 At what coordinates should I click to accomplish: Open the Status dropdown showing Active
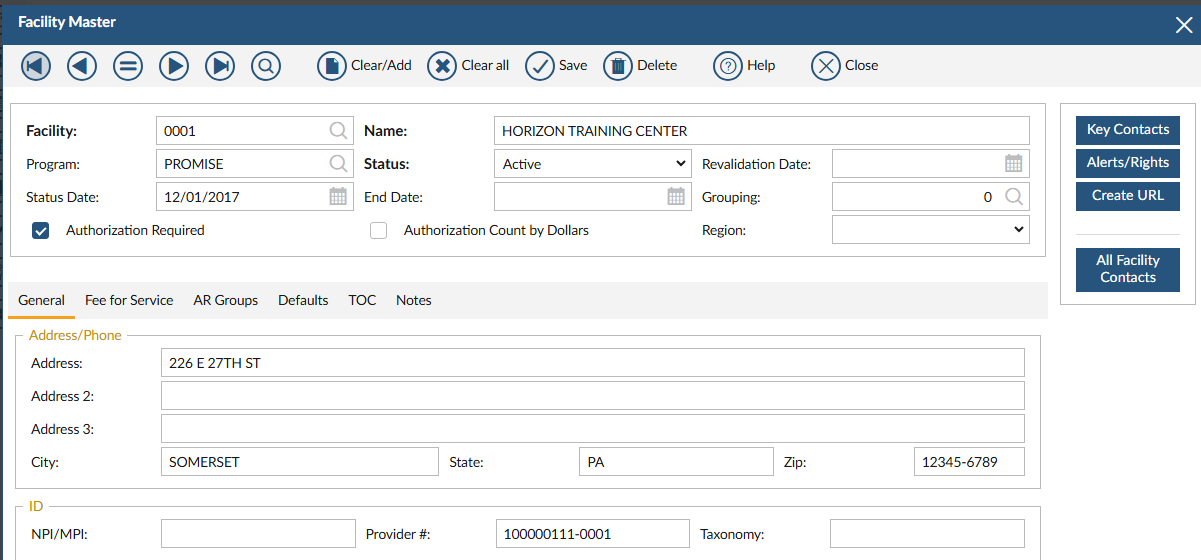tap(593, 163)
